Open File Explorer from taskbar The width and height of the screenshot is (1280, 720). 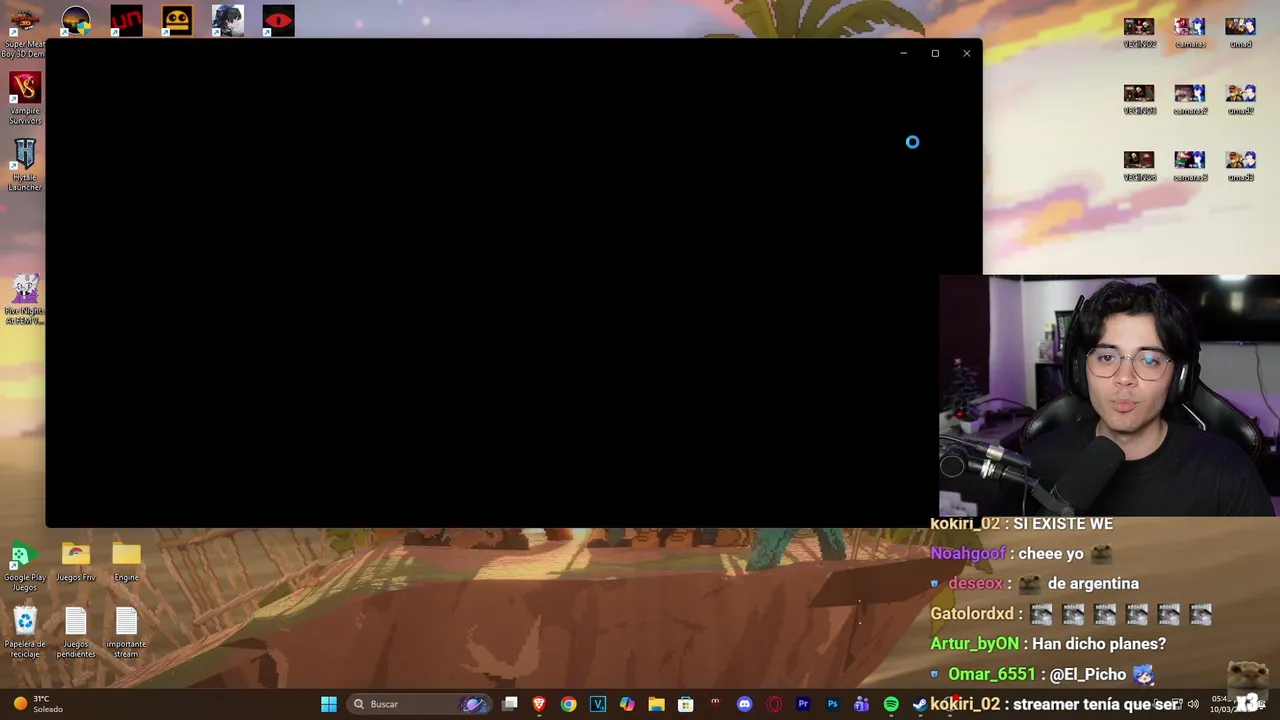[x=656, y=704]
